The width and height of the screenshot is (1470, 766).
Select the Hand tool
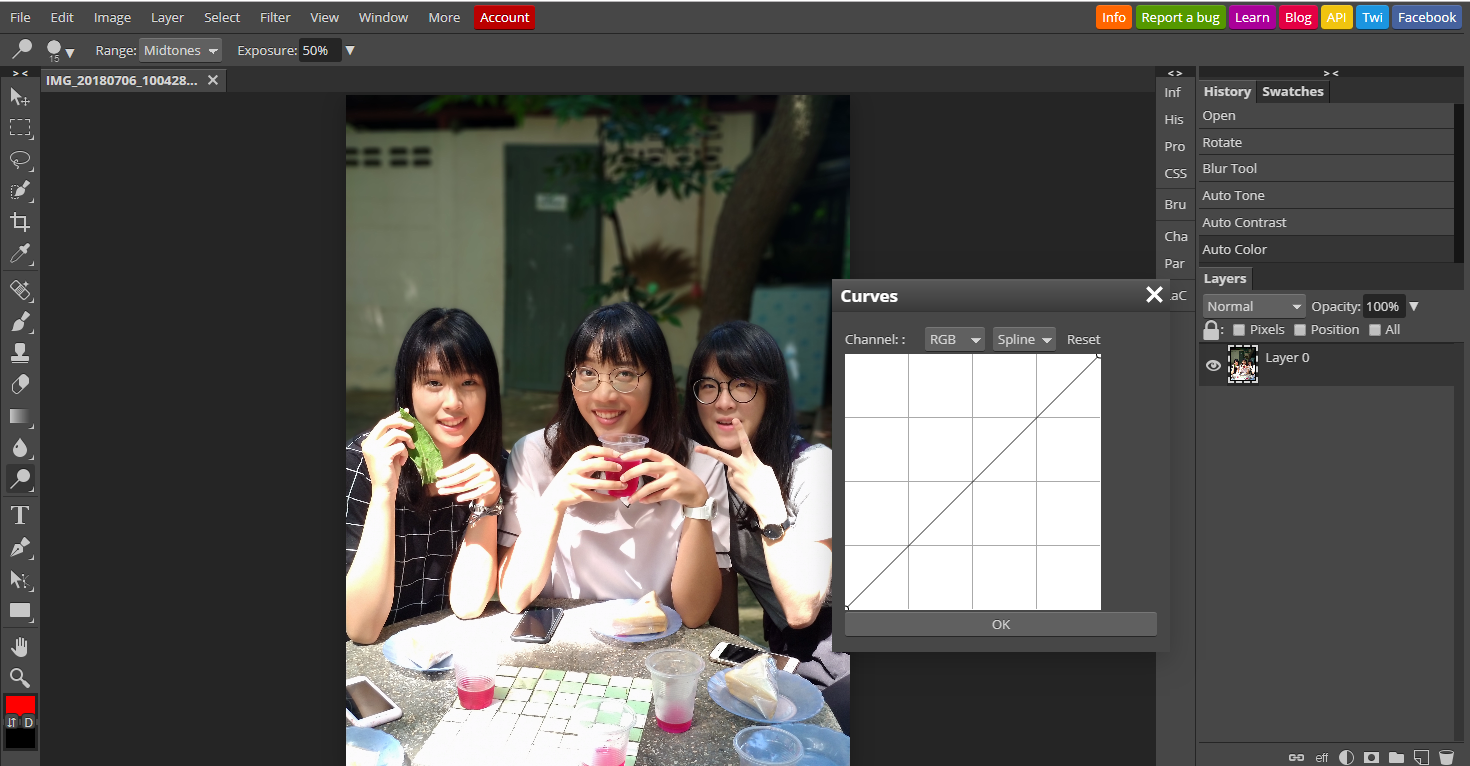(20, 646)
